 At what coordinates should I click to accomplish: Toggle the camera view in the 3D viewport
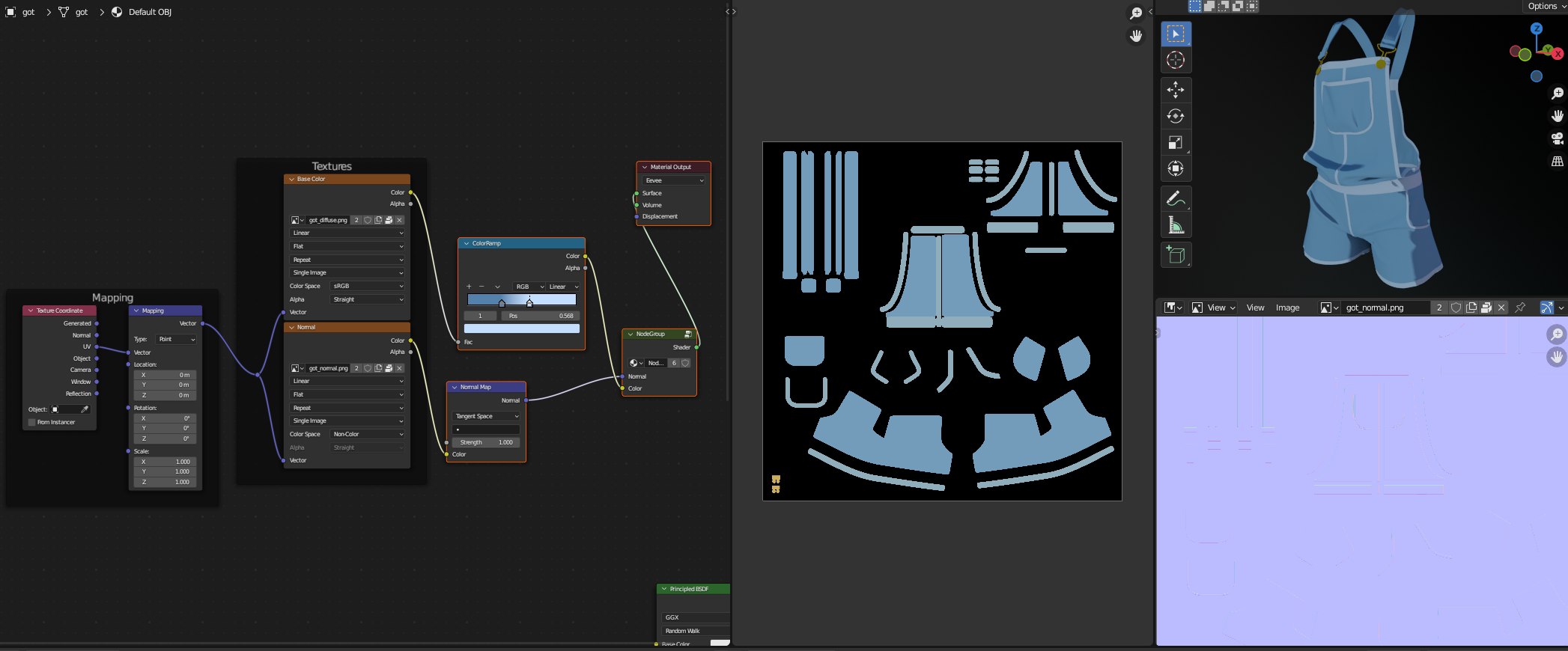pyautogui.click(x=1558, y=138)
